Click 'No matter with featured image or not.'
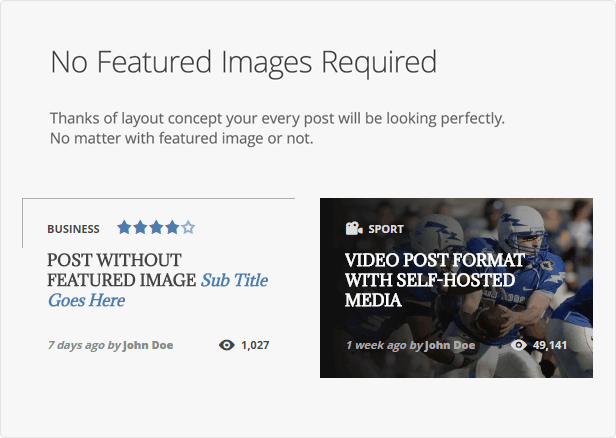616x438 pixels. (x=182, y=139)
